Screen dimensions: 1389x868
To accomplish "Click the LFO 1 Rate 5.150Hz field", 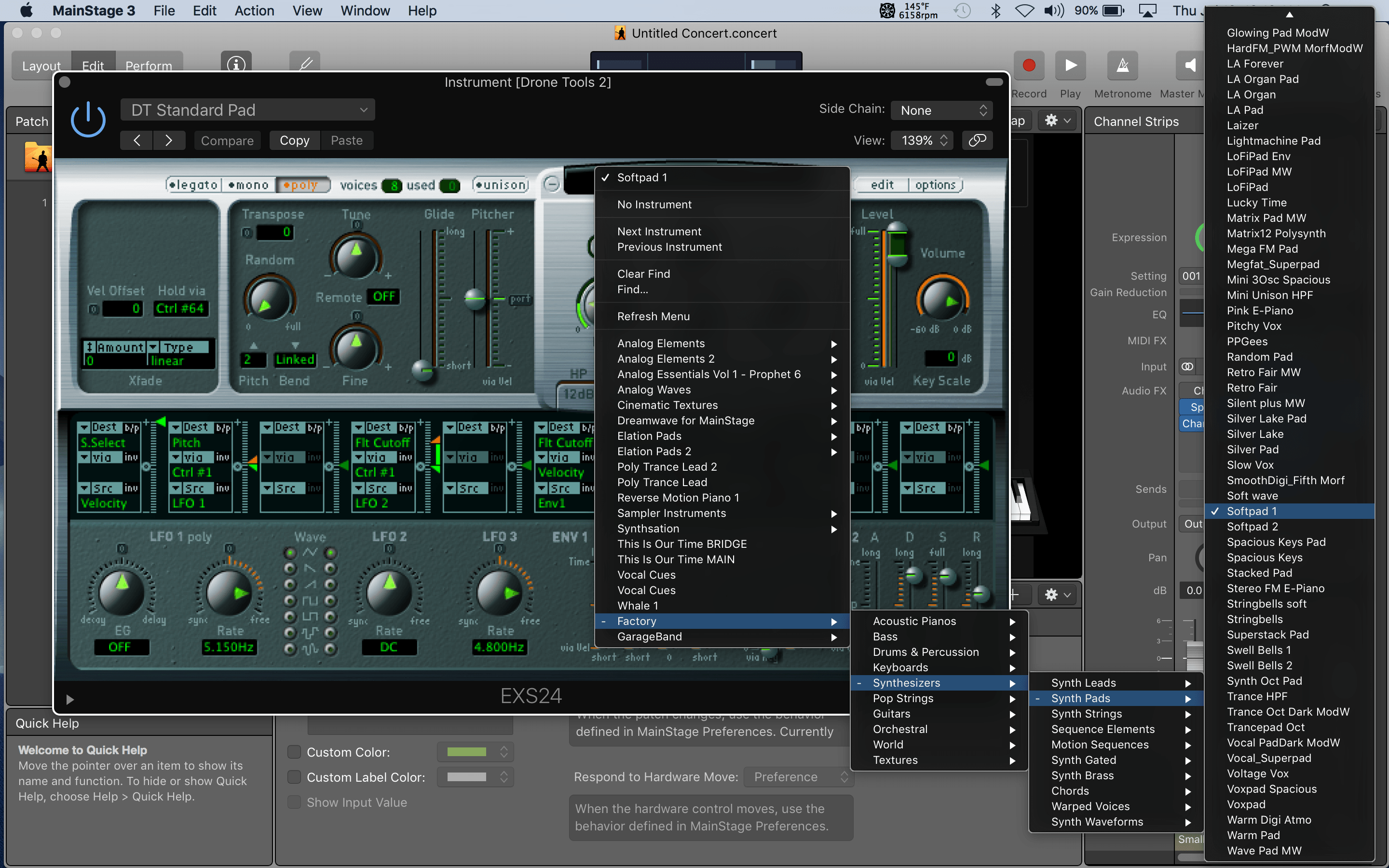I will coord(229,647).
